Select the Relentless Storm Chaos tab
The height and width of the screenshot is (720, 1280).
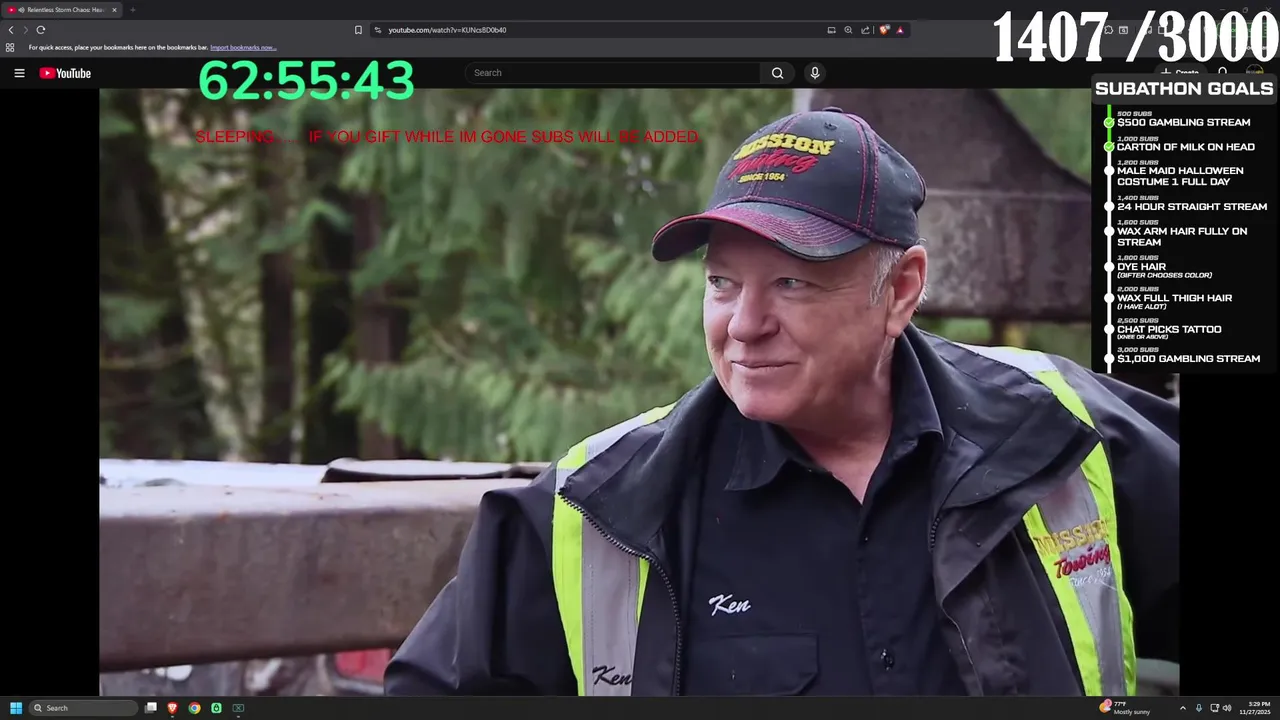pos(62,10)
